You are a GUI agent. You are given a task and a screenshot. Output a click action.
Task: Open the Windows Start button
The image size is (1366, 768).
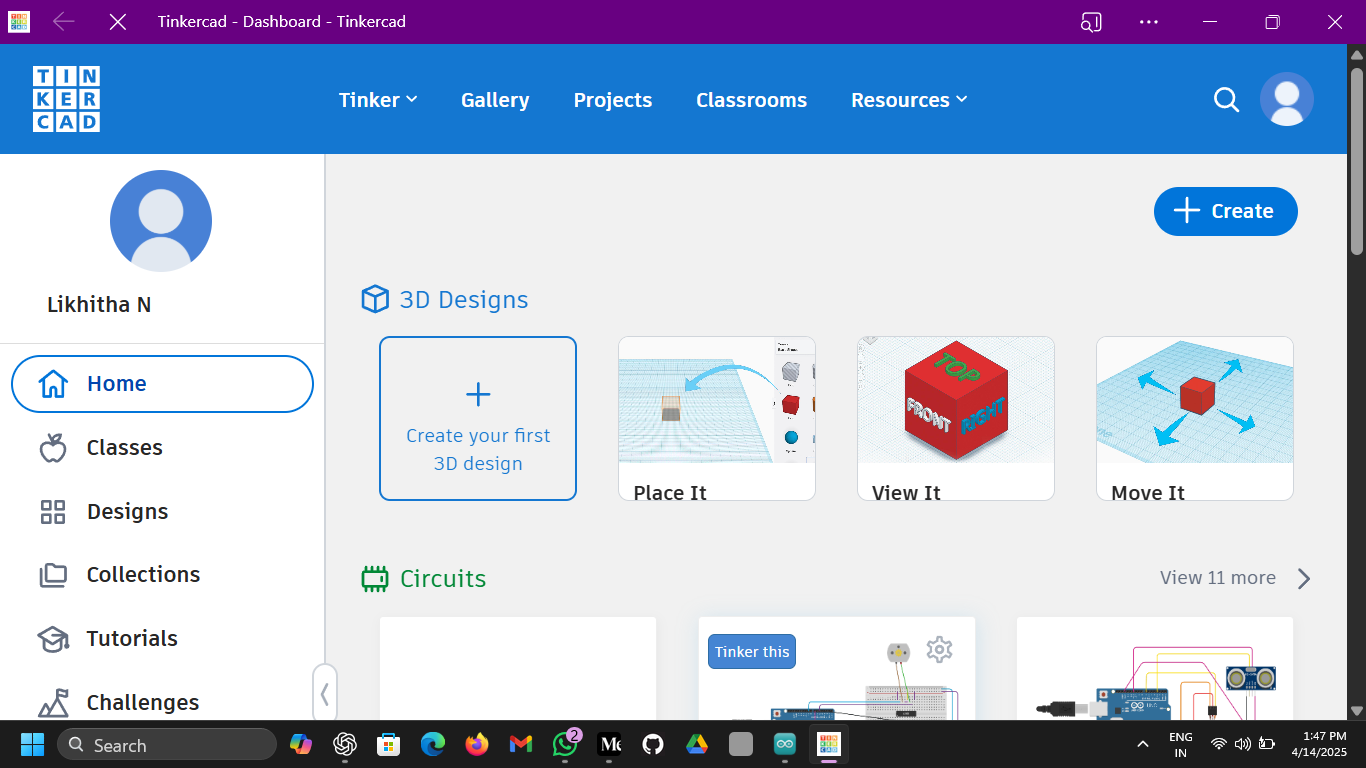click(32, 745)
